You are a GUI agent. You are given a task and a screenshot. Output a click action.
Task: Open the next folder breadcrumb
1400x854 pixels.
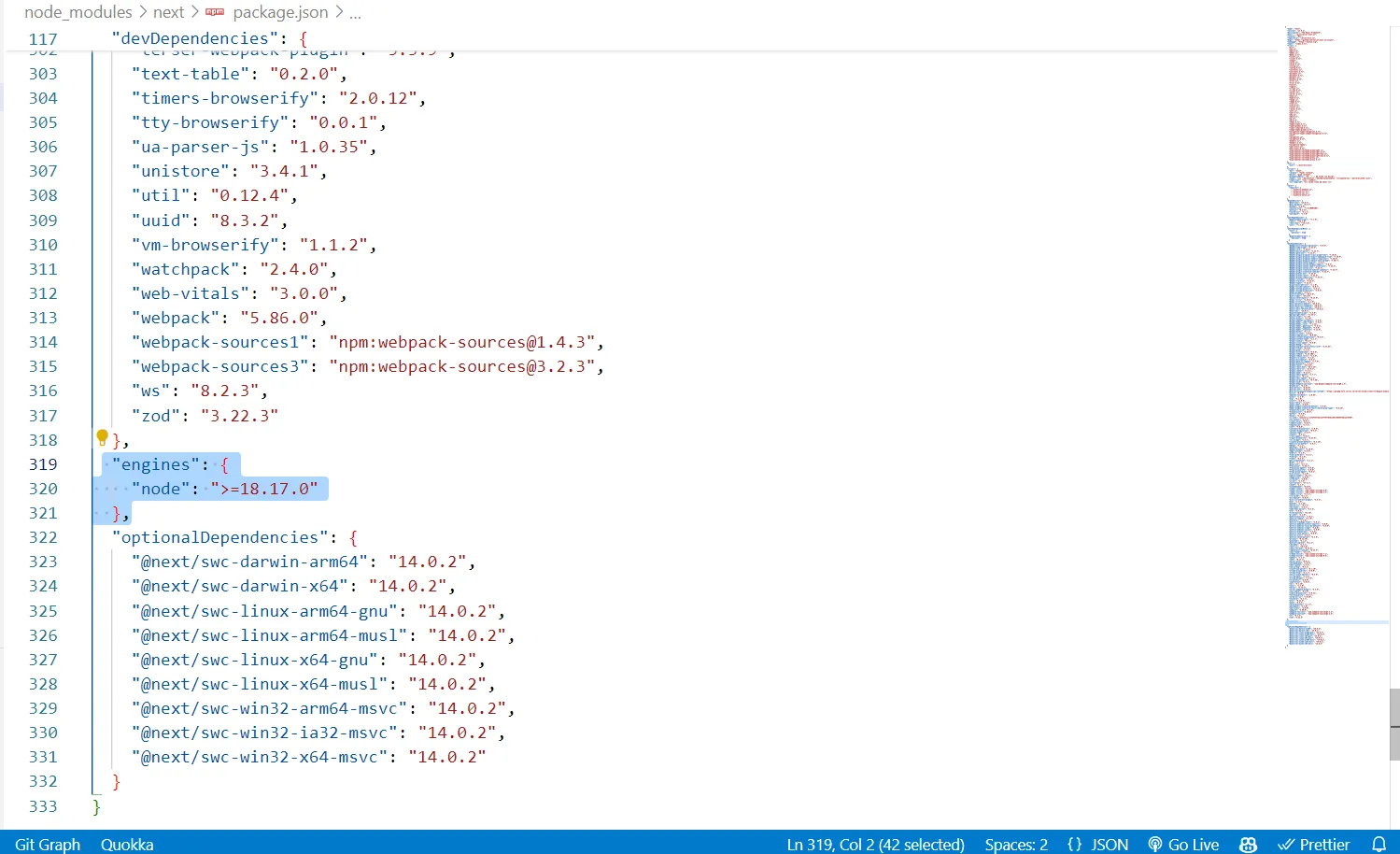tap(168, 12)
